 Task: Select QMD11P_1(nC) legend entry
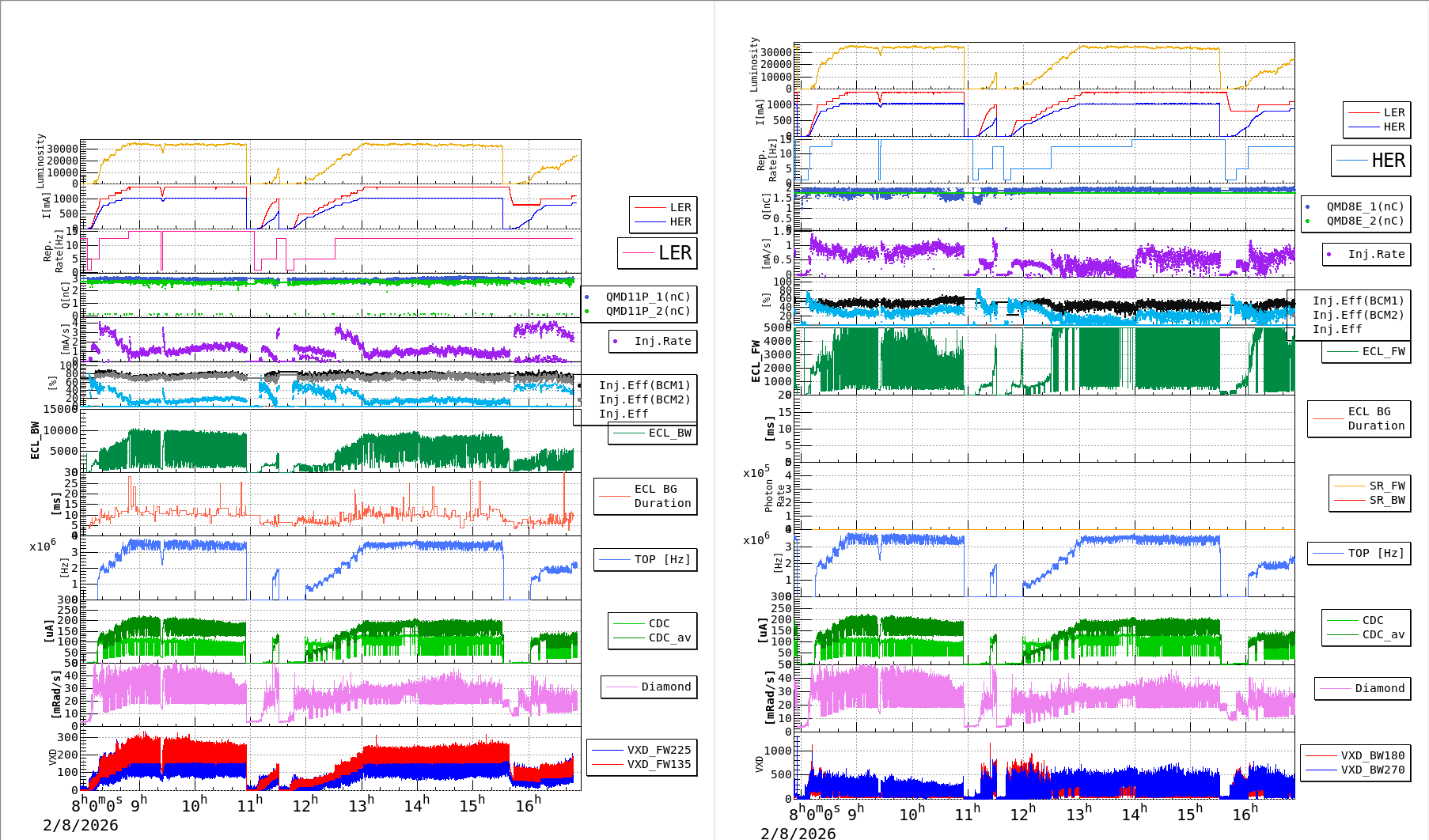648,297
